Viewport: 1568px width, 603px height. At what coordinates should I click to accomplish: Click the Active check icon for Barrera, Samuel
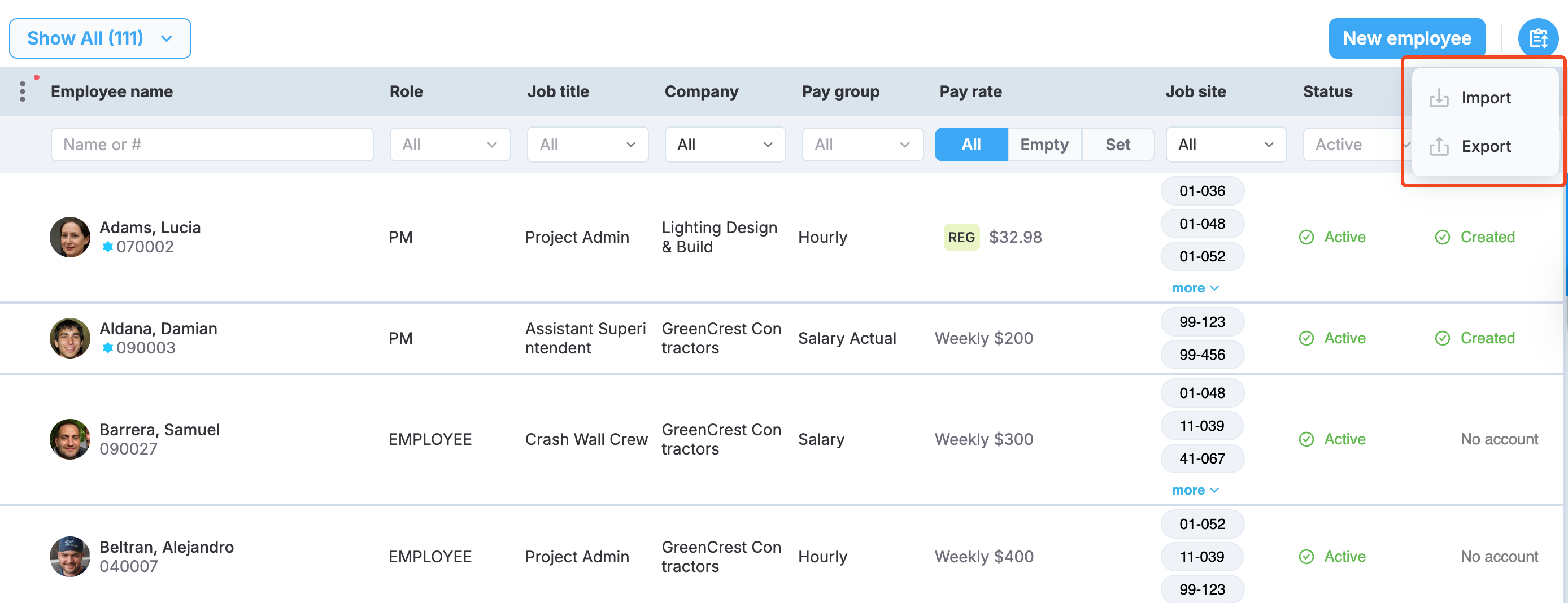1306,439
